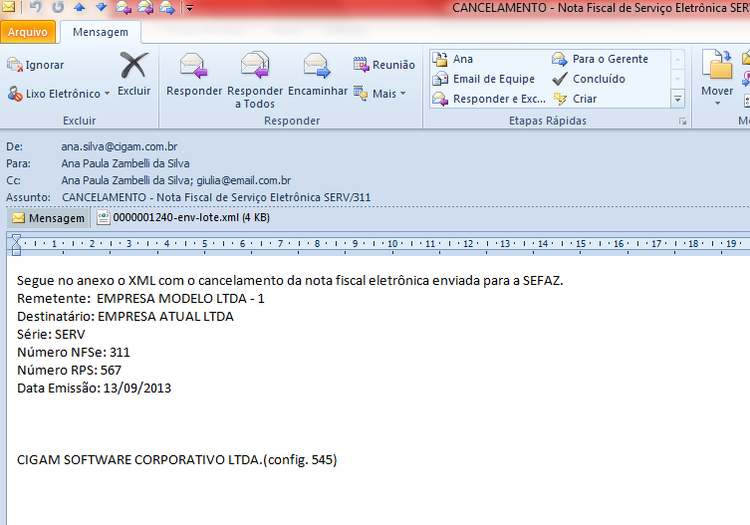
Task: Click the undo icon in quick access toolbar
Action: click(35, 7)
